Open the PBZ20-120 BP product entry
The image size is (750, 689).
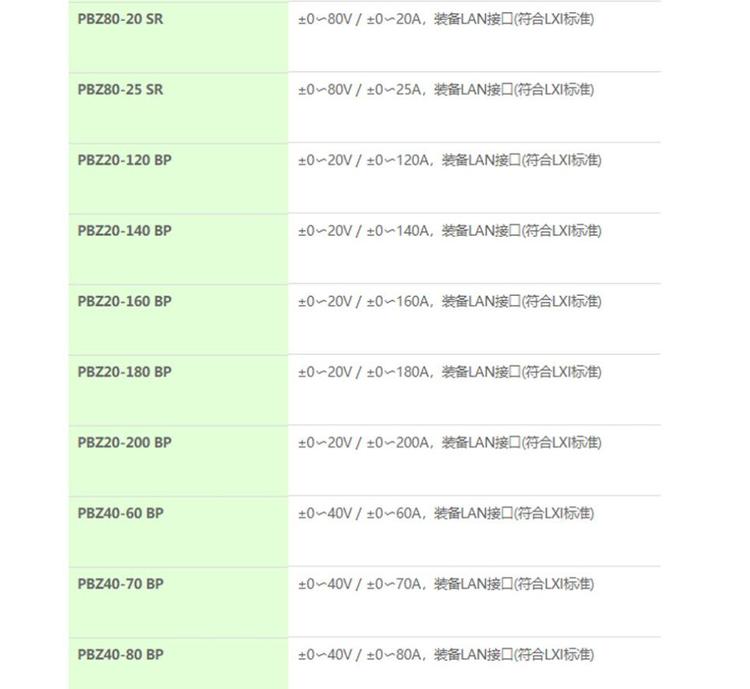coord(124,160)
